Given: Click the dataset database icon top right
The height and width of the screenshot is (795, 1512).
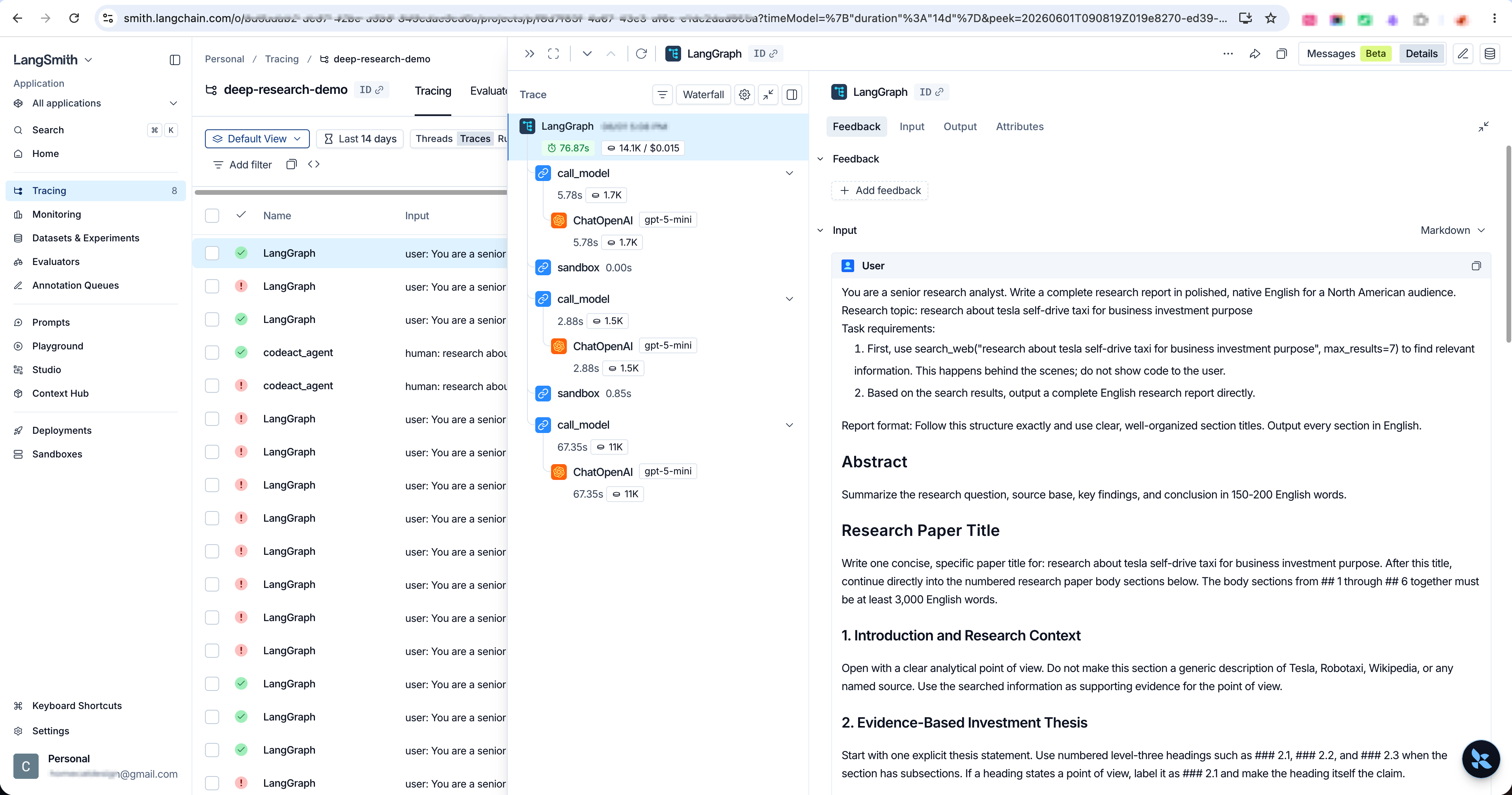Looking at the screenshot, I should pyautogui.click(x=1490, y=53).
